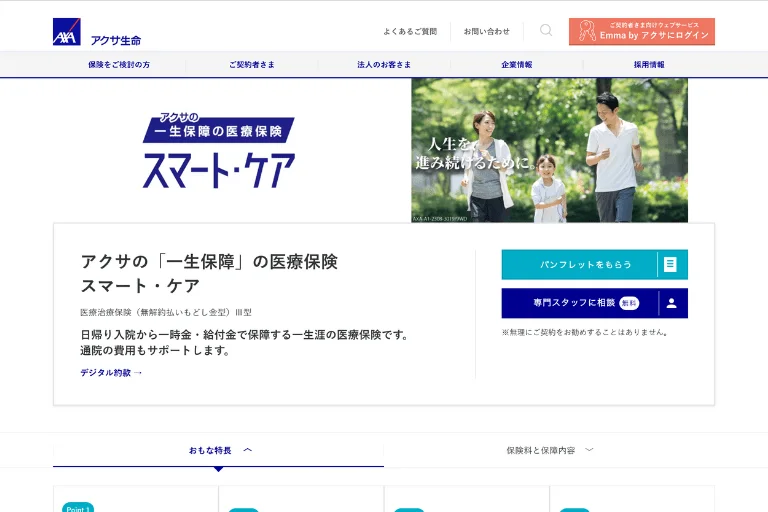Screen dimensions: 768x512
Task: Click heading アクサの「一生保障」の医療保険
Action: (x=209, y=262)
